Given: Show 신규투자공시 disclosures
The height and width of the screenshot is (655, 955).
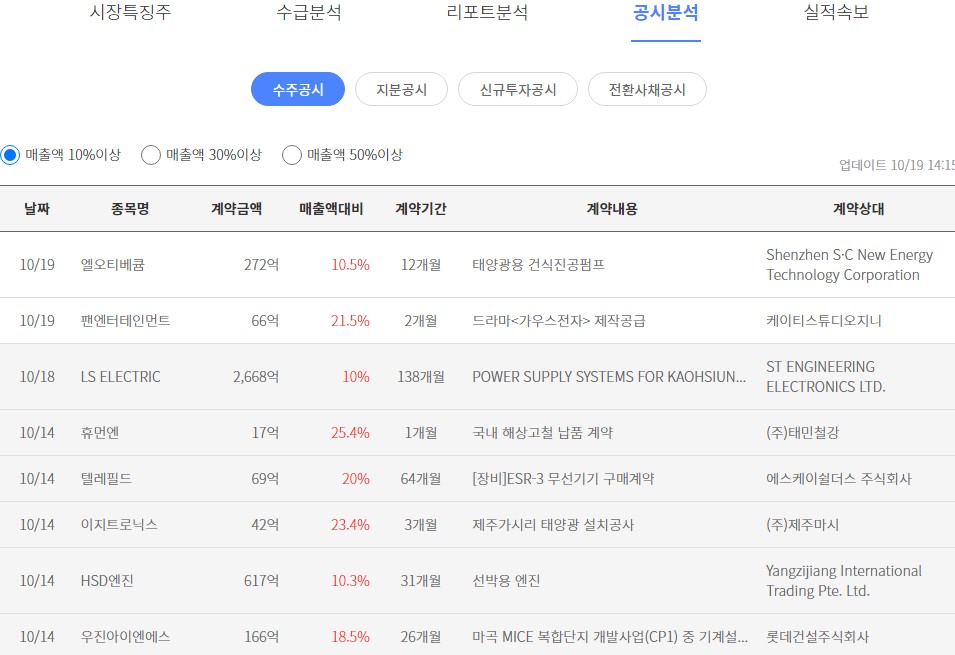Looking at the screenshot, I should coord(518,90).
